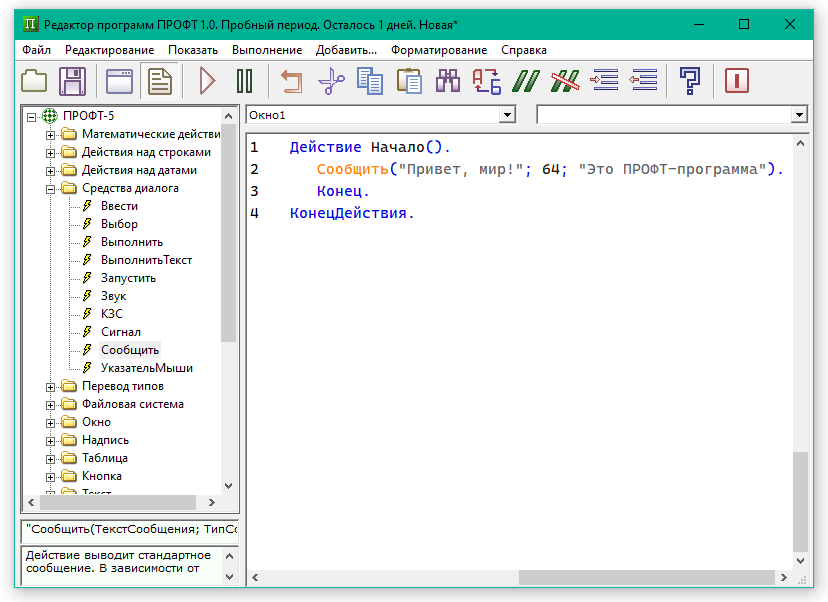Viewport: 828px width, 602px height.
Task: Select the КЗС tree item
Action: coord(111,314)
